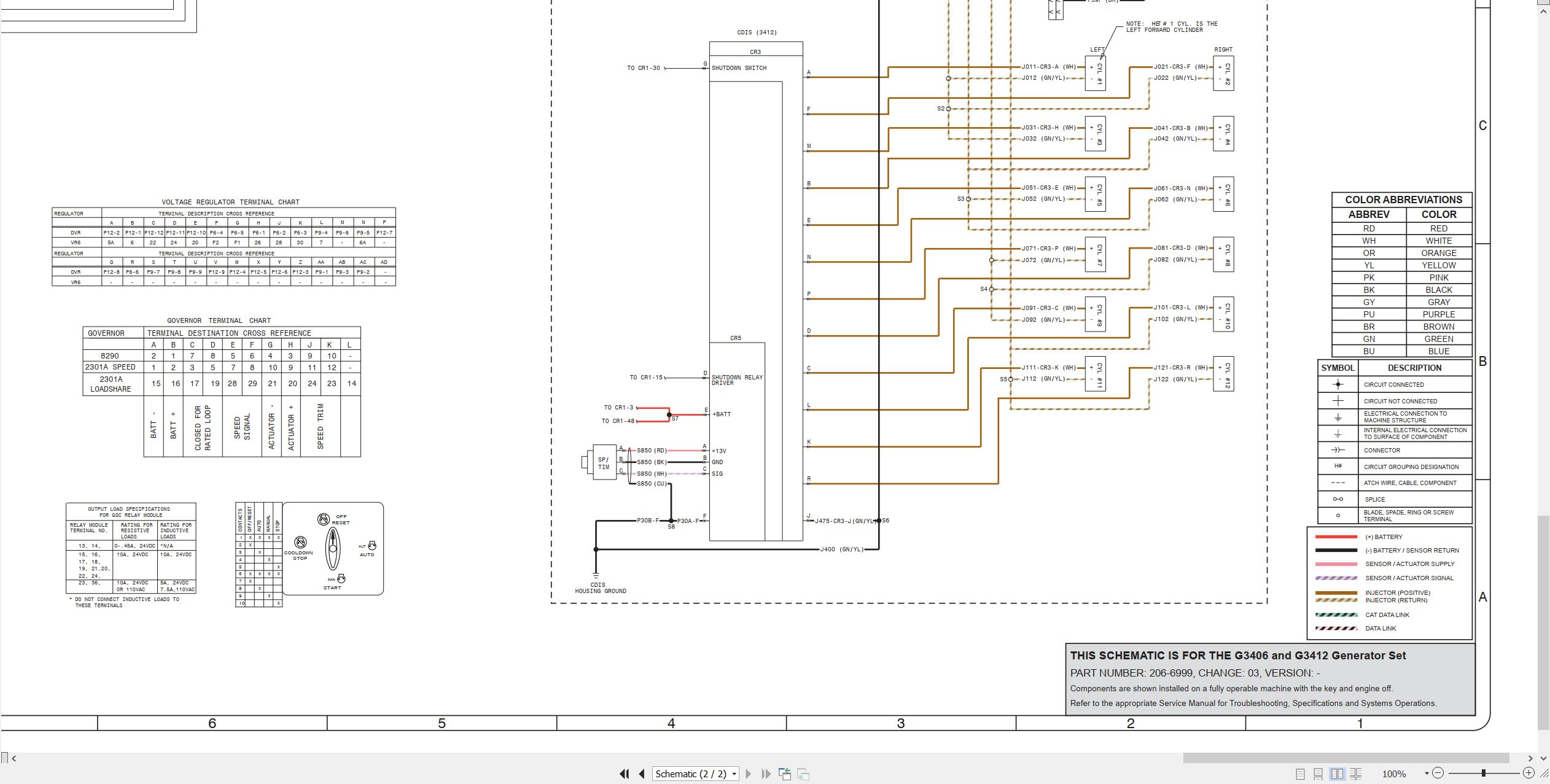Click the P30B-F wire label

[x=648, y=521]
